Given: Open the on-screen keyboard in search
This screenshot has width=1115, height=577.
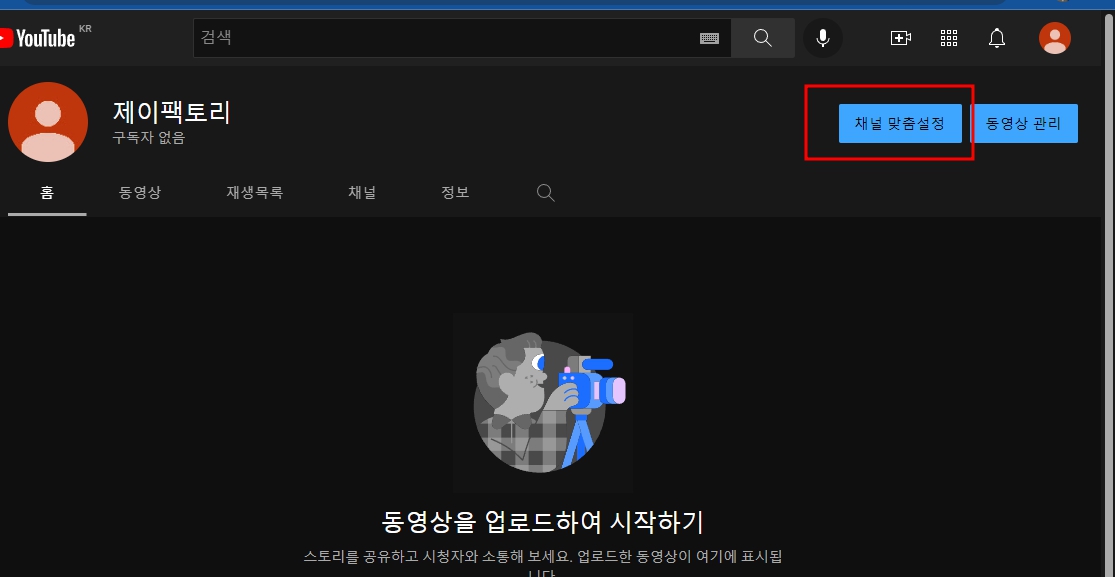Looking at the screenshot, I should click(x=710, y=37).
